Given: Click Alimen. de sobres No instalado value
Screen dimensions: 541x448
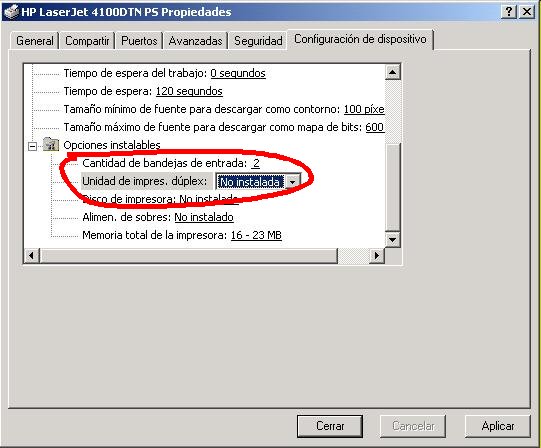Looking at the screenshot, I should pos(204,217).
